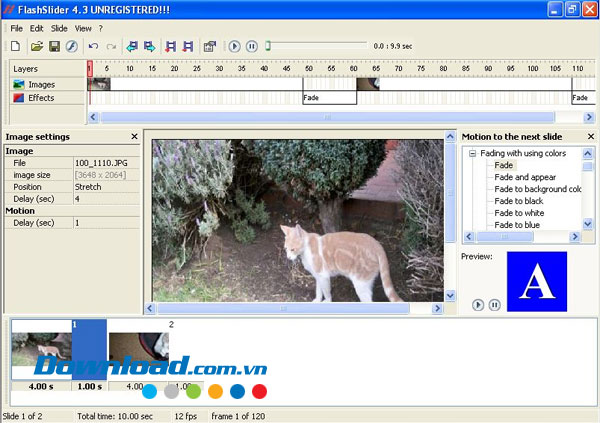Viewport: 600px width, 423px height.
Task: Open the ? help menu
Action: pos(101,28)
